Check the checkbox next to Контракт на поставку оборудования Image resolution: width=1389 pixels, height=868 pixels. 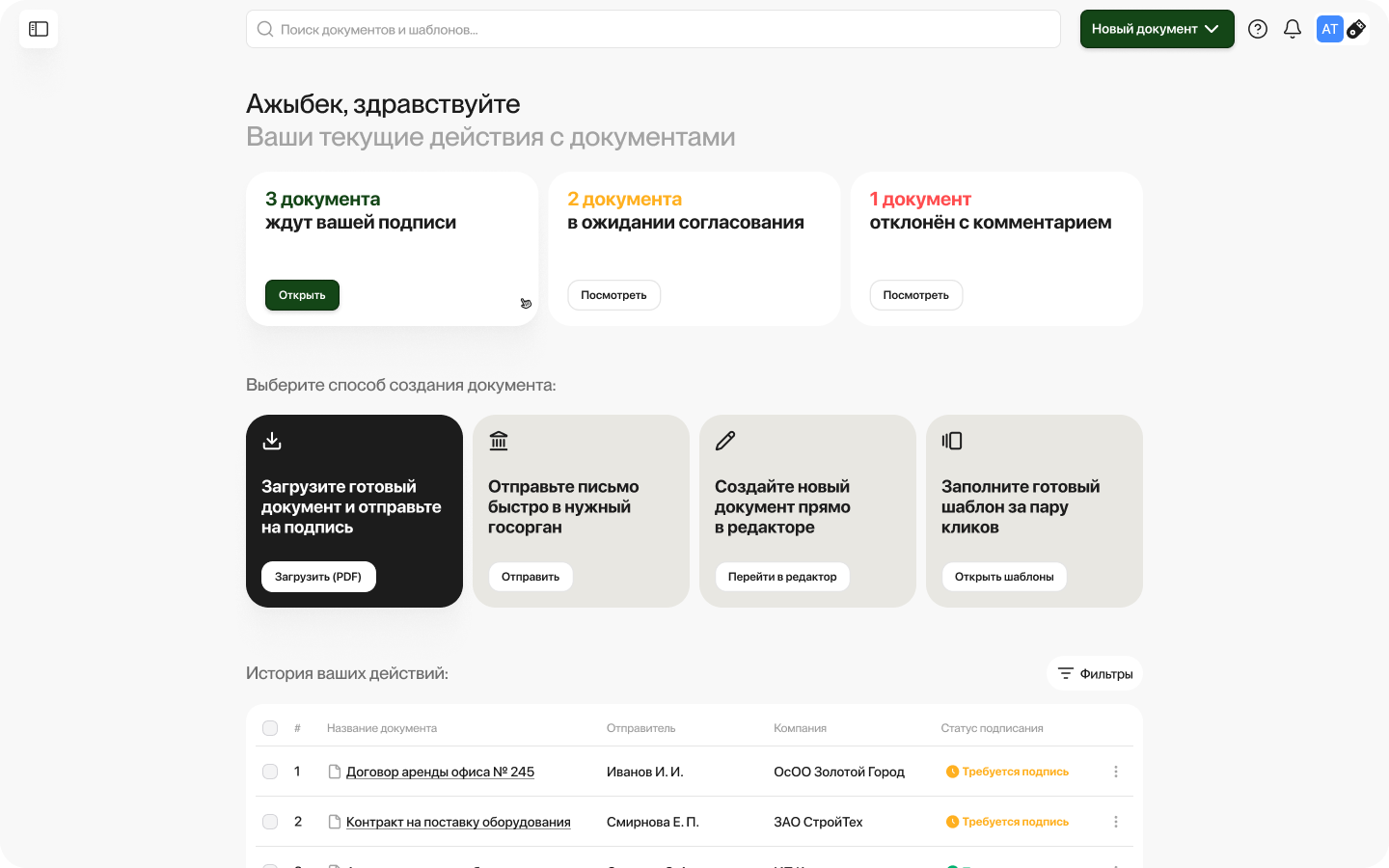click(x=270, y=821)
